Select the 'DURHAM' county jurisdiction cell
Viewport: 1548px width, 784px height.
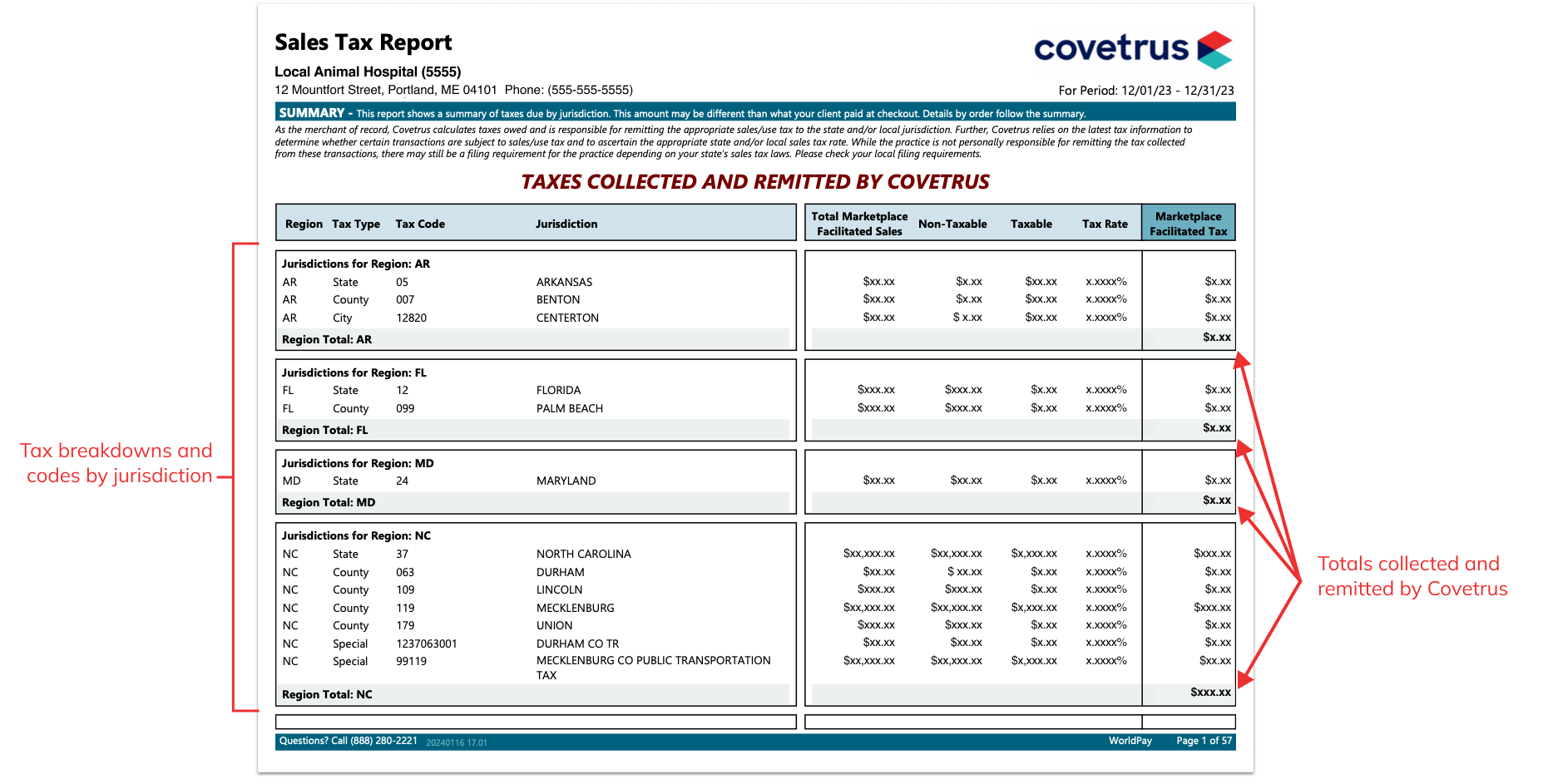click(560, 572)
